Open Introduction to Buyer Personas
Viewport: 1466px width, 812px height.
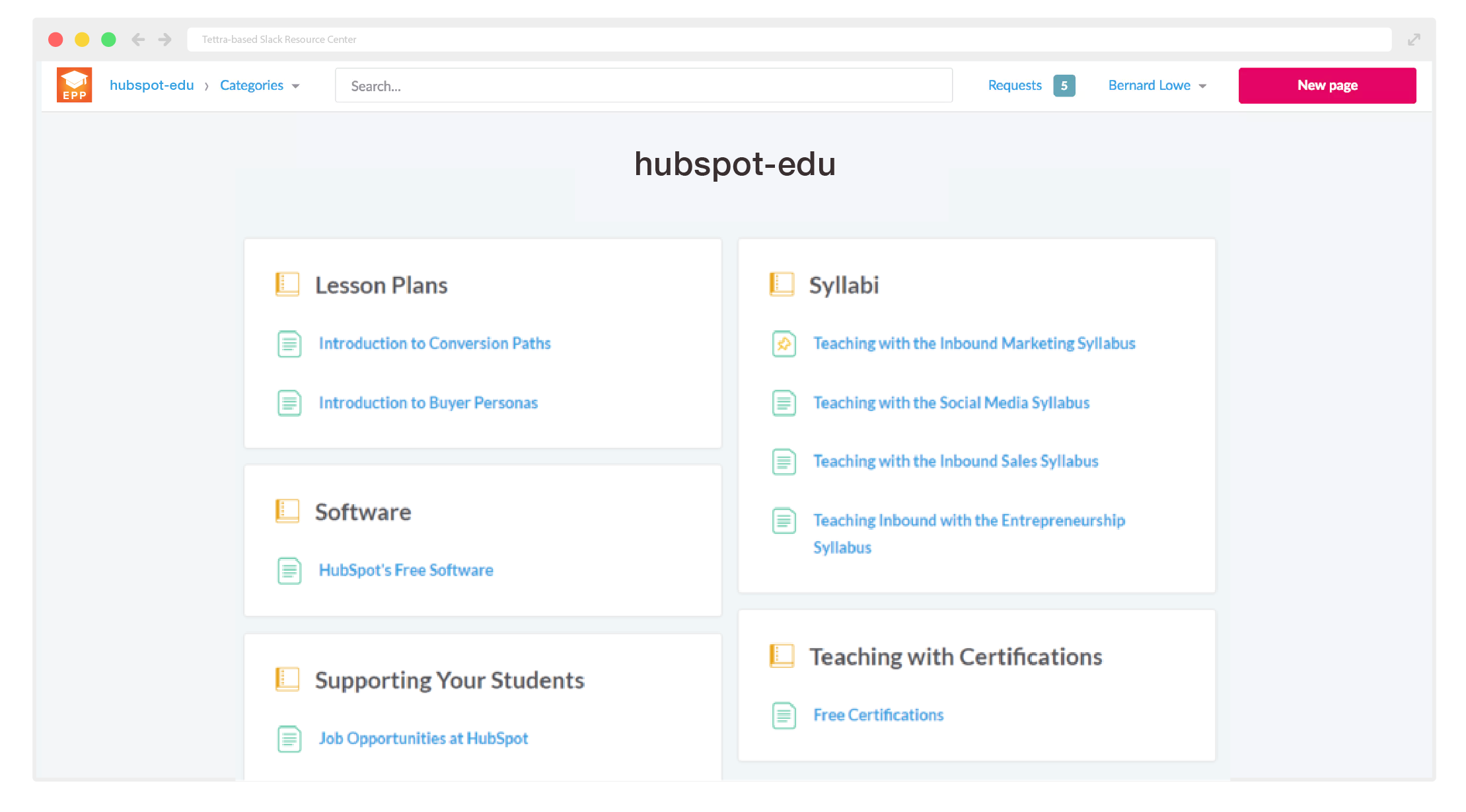(428, 403)
